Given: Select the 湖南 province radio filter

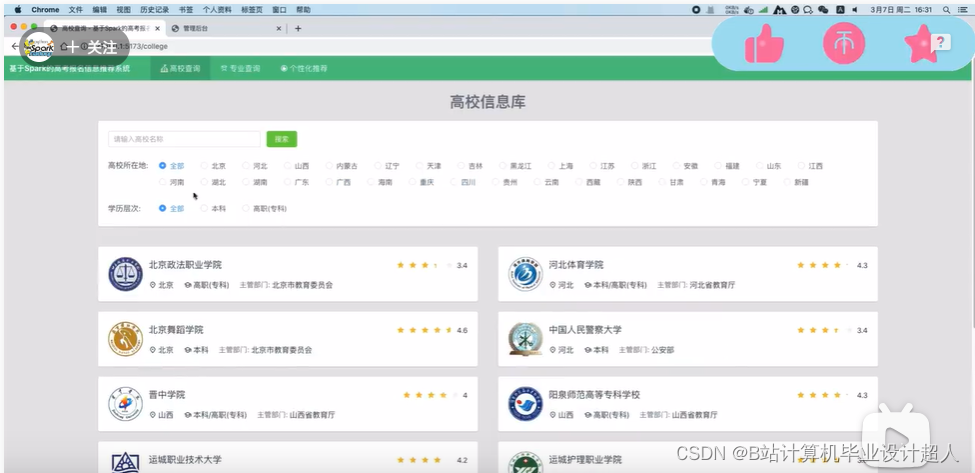Looking at the screenshot, I should tap(246, 182).
